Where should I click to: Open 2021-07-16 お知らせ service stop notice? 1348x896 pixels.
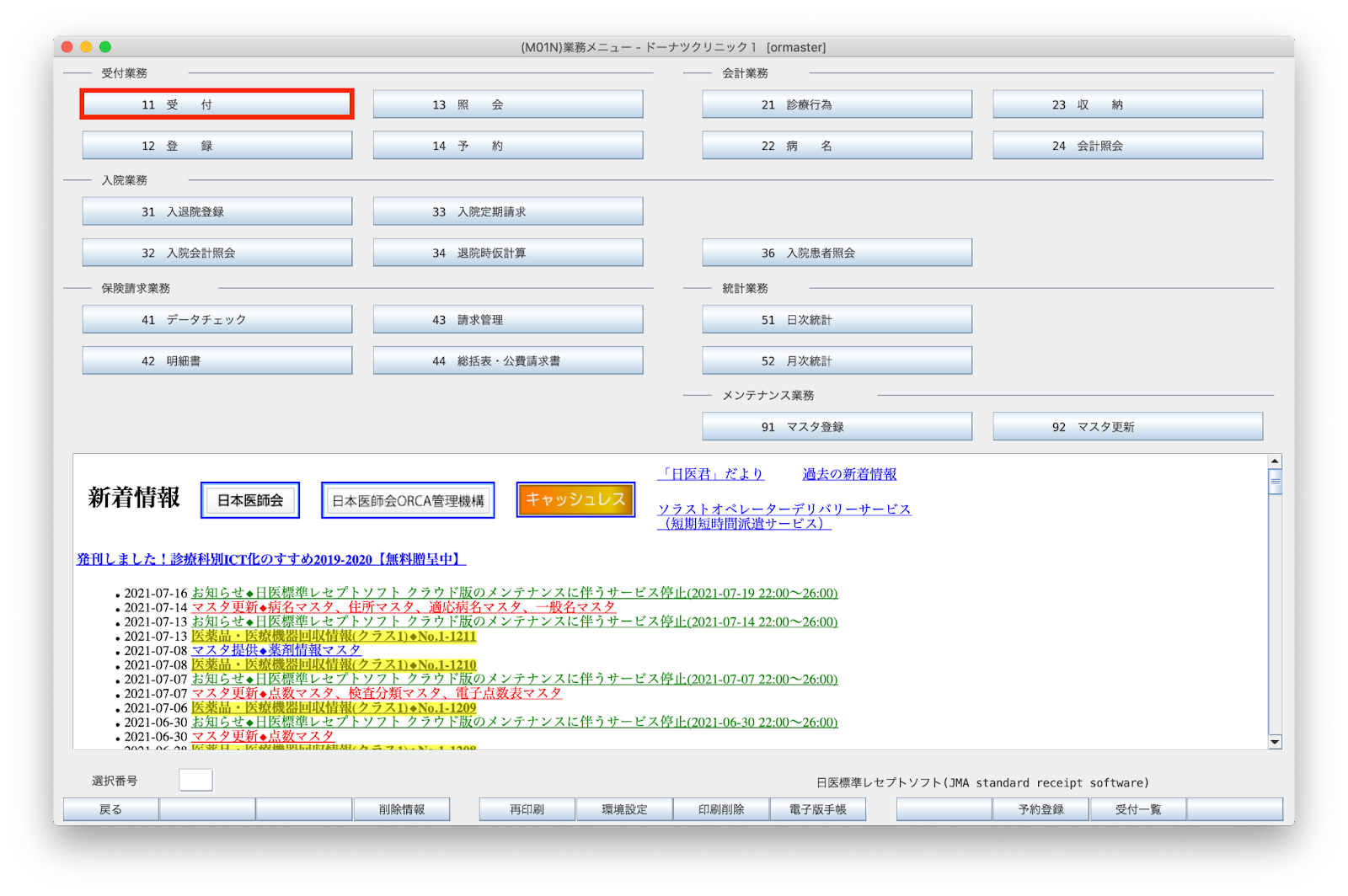[515, 593]
